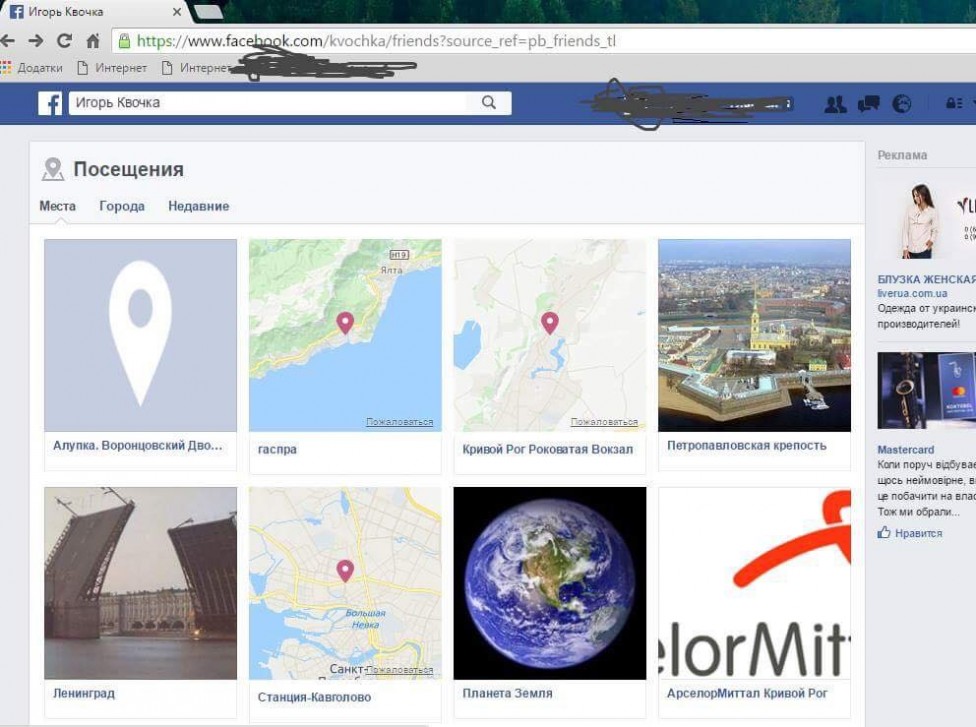Select the Места tab
The width and height of the screenshot is (976, 727).
(57, 206)
